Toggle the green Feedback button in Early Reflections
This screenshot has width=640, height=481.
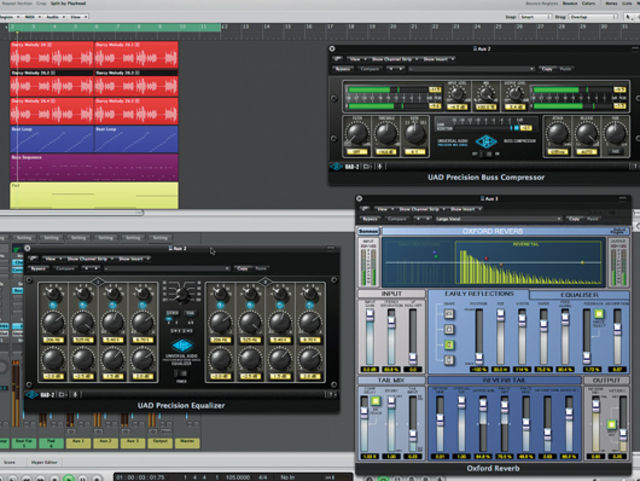coord(598,314)
